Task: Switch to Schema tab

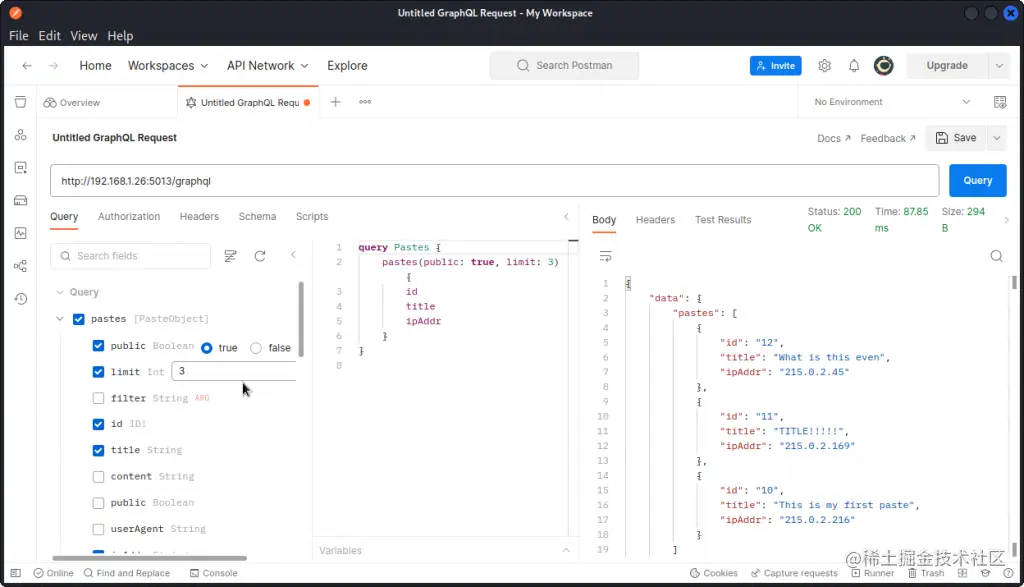Action: (x=257, y=216)
